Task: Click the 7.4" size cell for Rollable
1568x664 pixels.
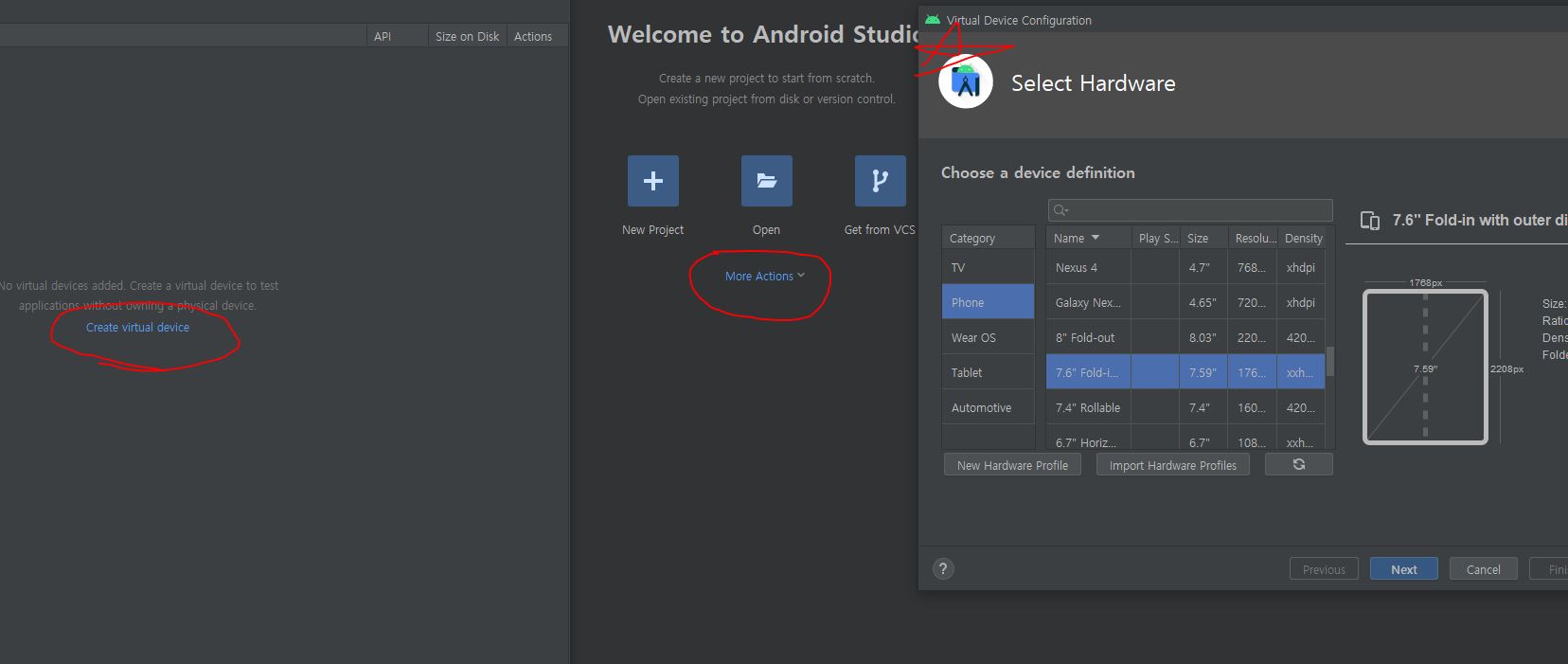Action: point(1204,407)
